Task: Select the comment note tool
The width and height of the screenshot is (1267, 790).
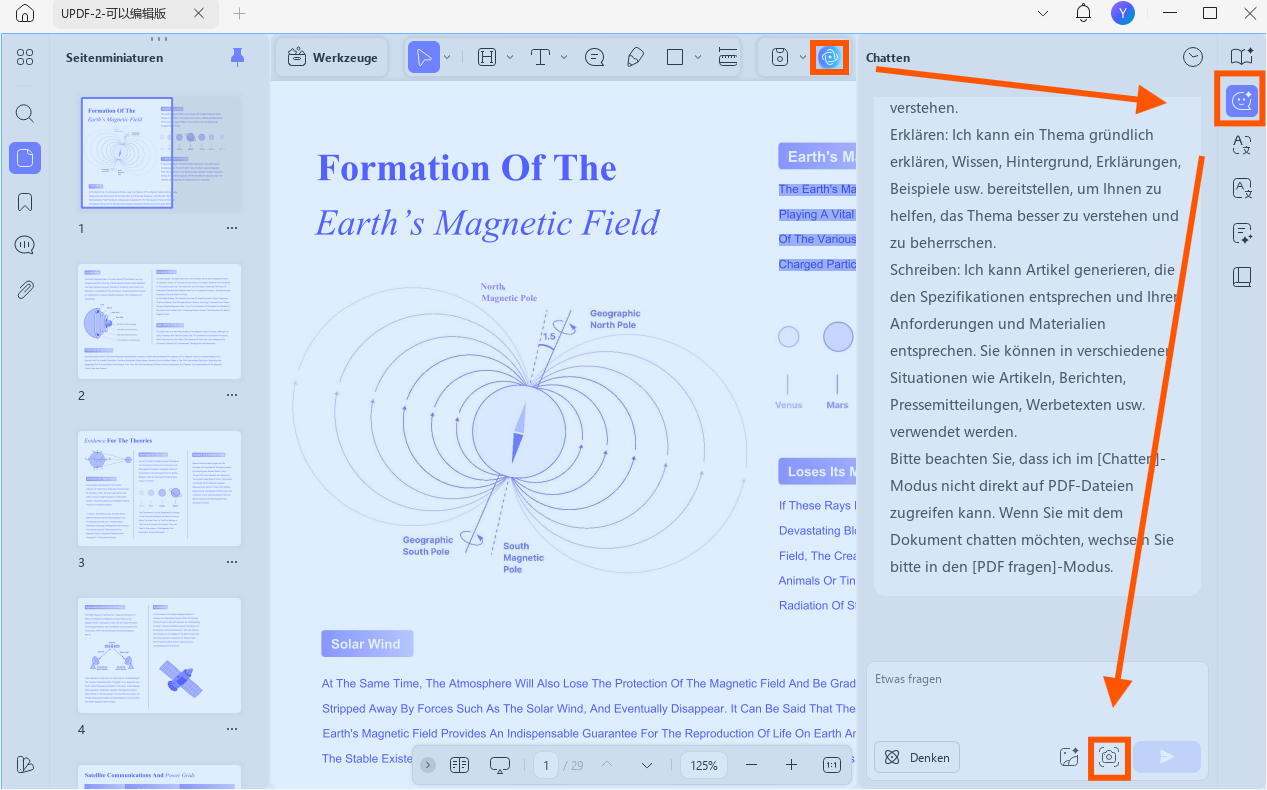Action: tap(595, 58)
